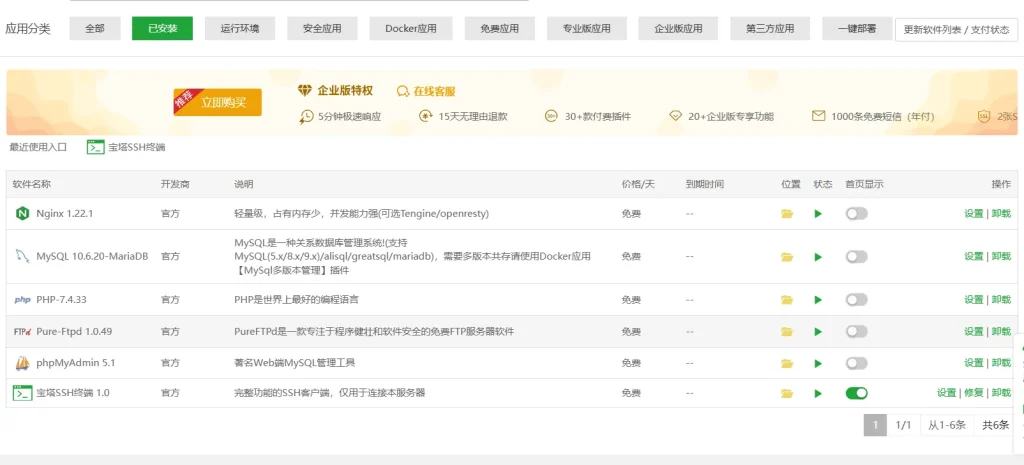Open 设置 for Nginx
Viewport: 1024px width, 465px height.
(973, 214)
